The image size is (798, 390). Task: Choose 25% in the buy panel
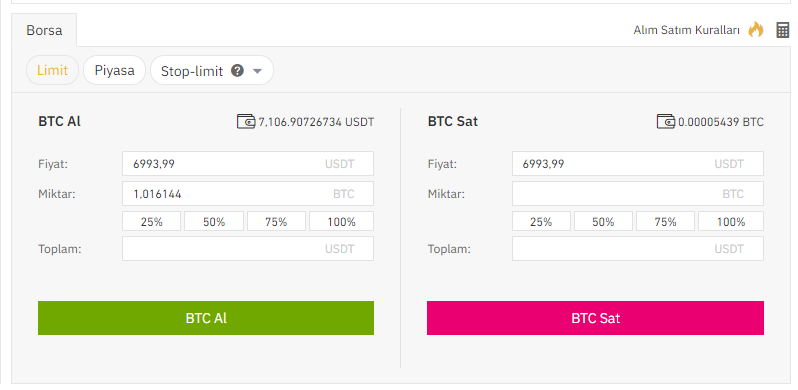[x=152, y=221]
